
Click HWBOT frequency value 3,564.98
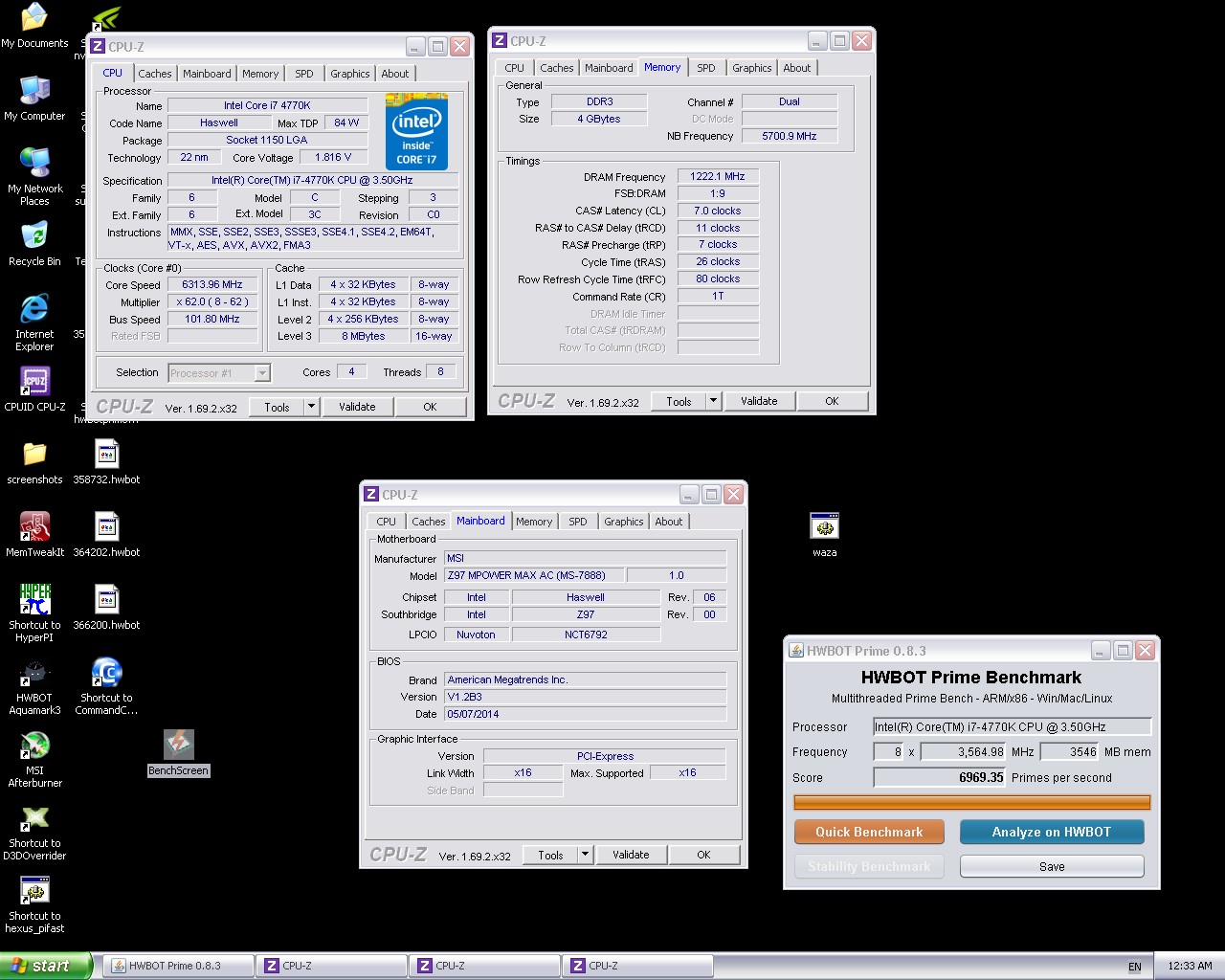pyautogui.click(x=964, y=752)
